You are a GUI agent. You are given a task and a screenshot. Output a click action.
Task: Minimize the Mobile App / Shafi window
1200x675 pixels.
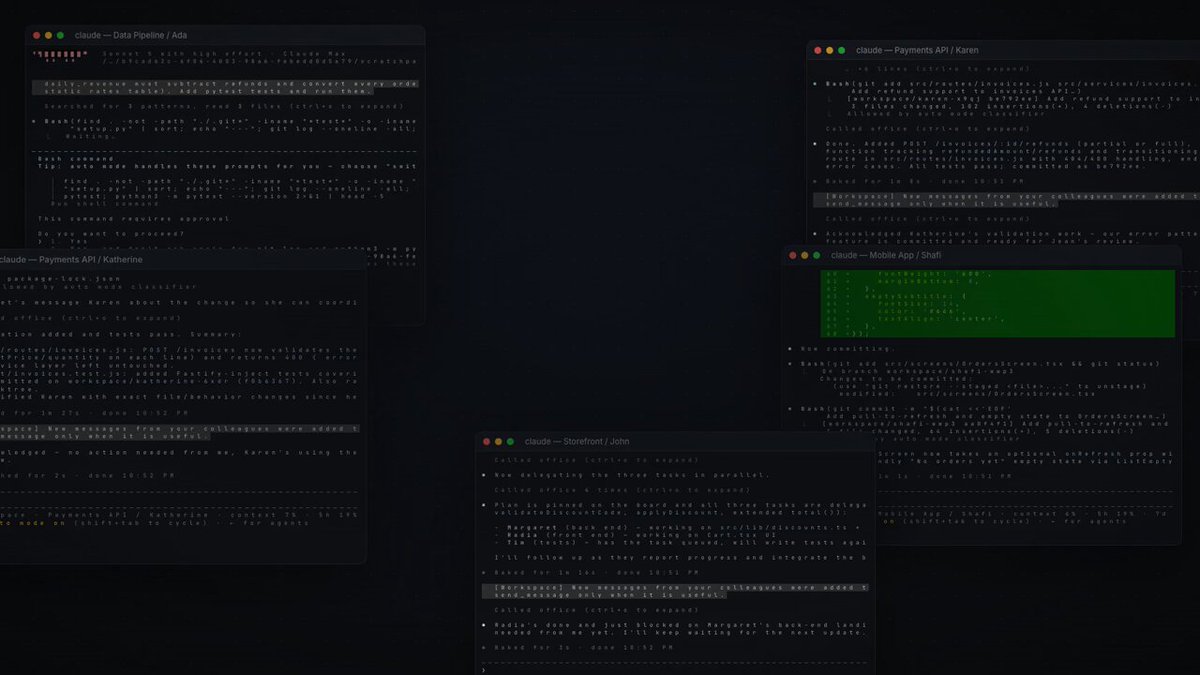point(805,255)
